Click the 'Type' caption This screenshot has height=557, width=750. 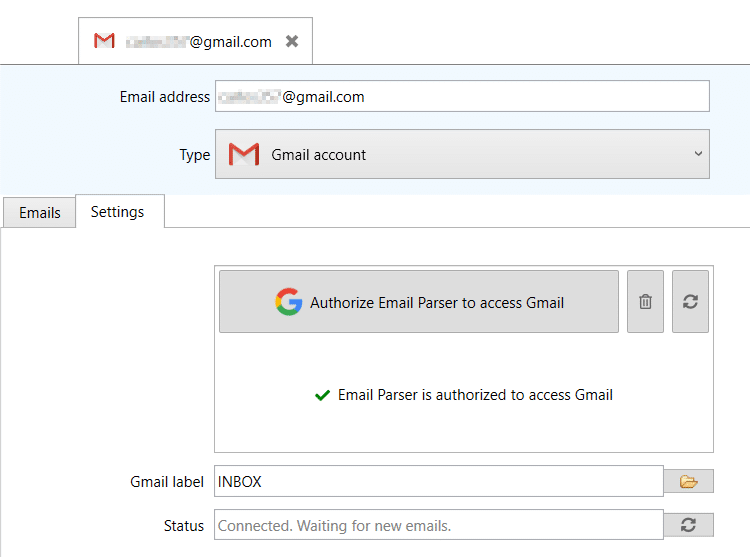coord(195,155)
